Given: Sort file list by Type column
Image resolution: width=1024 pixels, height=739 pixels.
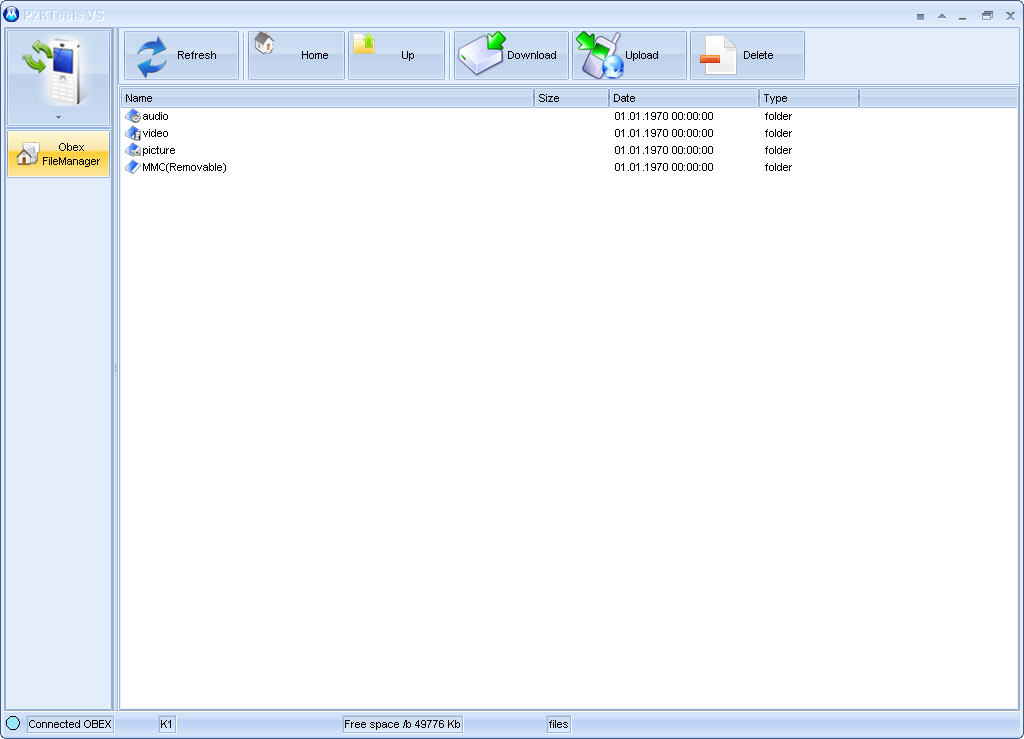Looking at the screenshot, I should click(808, 98).
